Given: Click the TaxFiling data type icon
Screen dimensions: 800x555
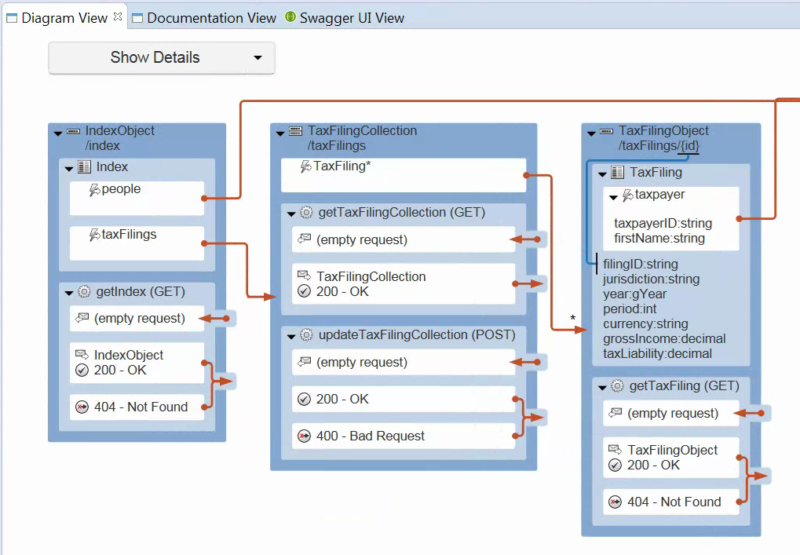Looking at the screenshot, I should 617,172.
